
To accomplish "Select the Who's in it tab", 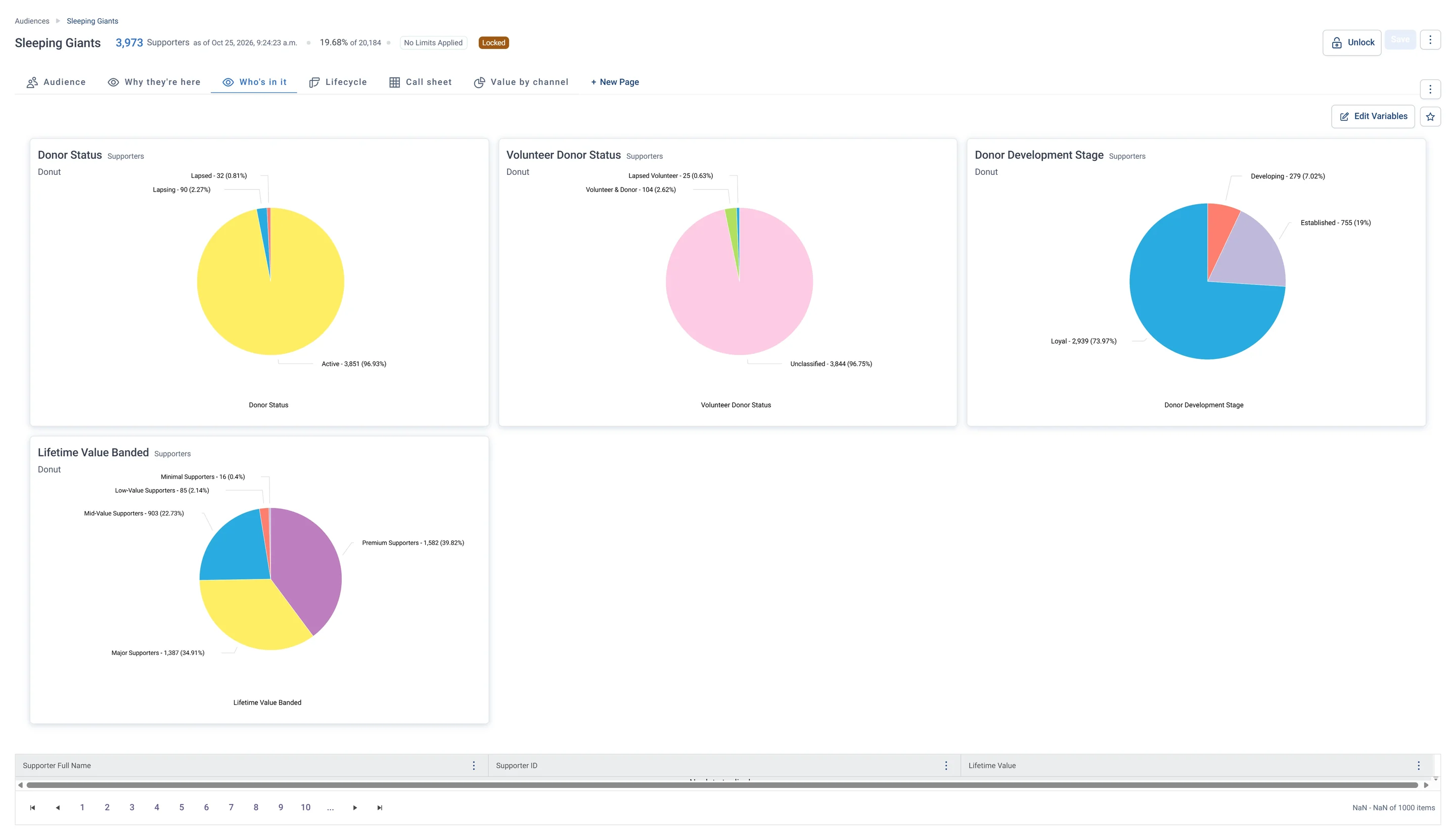I will (x=254, y=82).
